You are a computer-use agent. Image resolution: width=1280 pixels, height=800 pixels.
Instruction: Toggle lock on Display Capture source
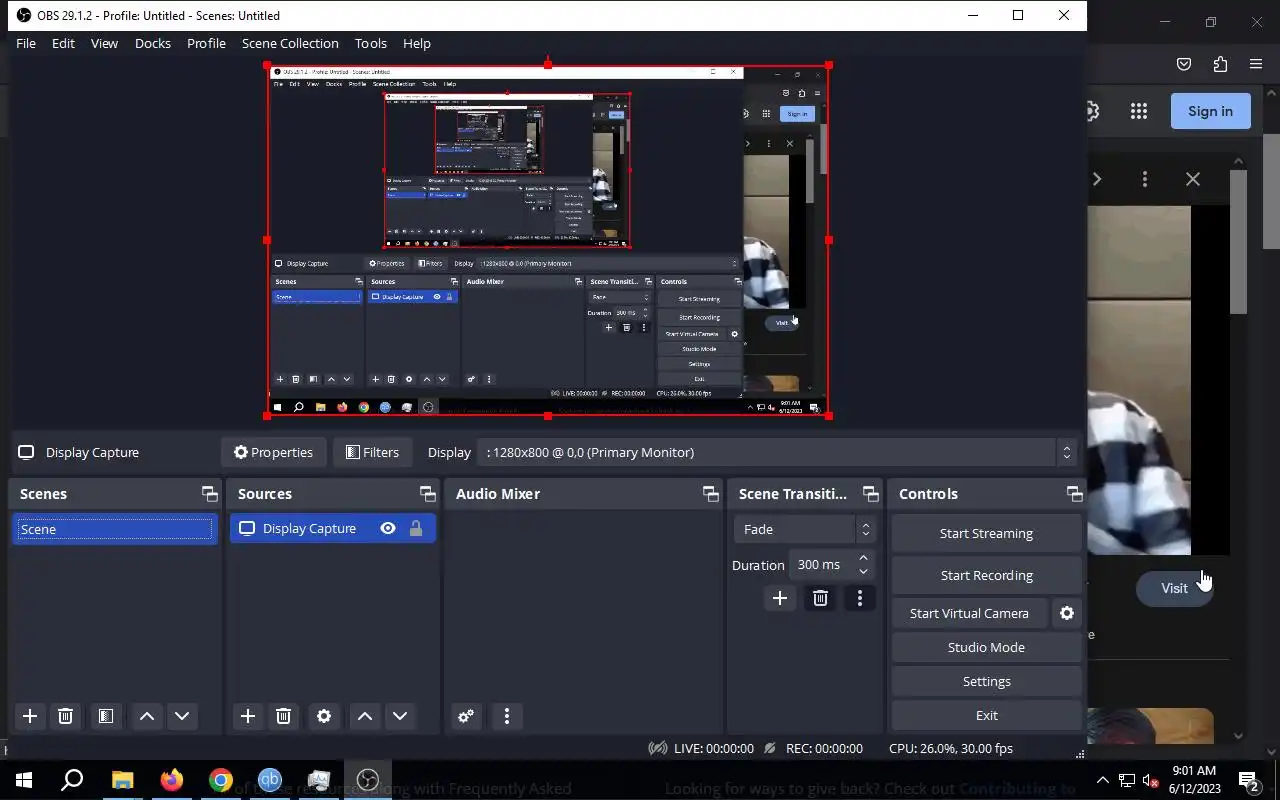[x=416, y=528]
